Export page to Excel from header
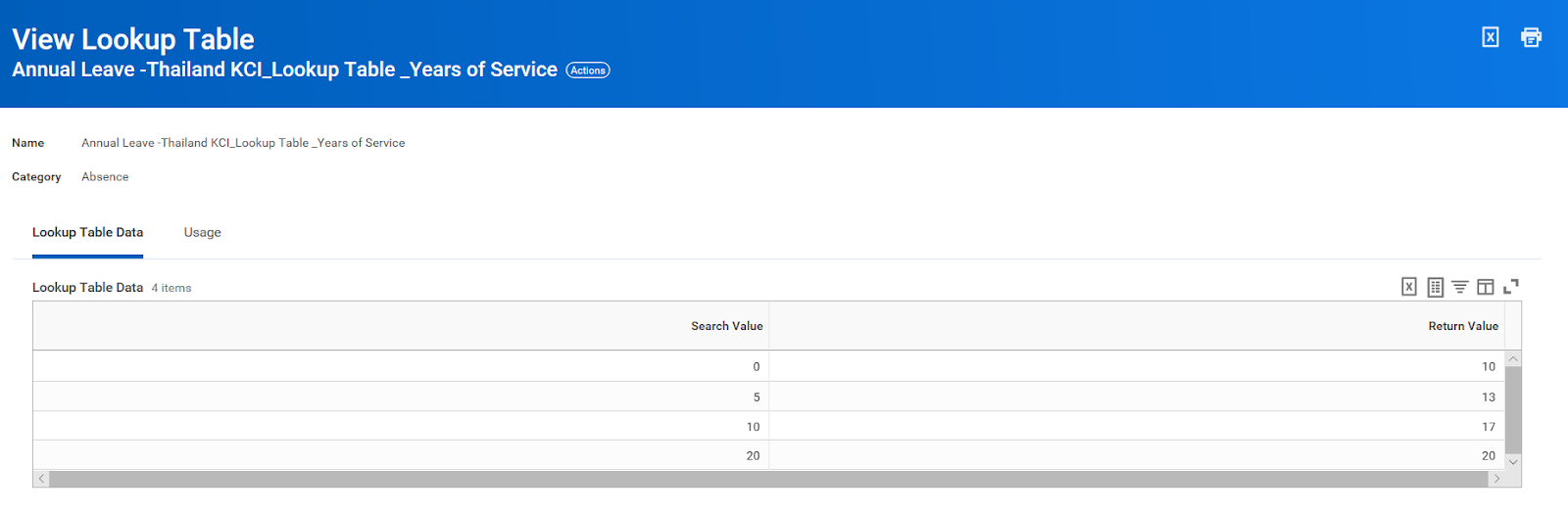 pos(1490,37)
